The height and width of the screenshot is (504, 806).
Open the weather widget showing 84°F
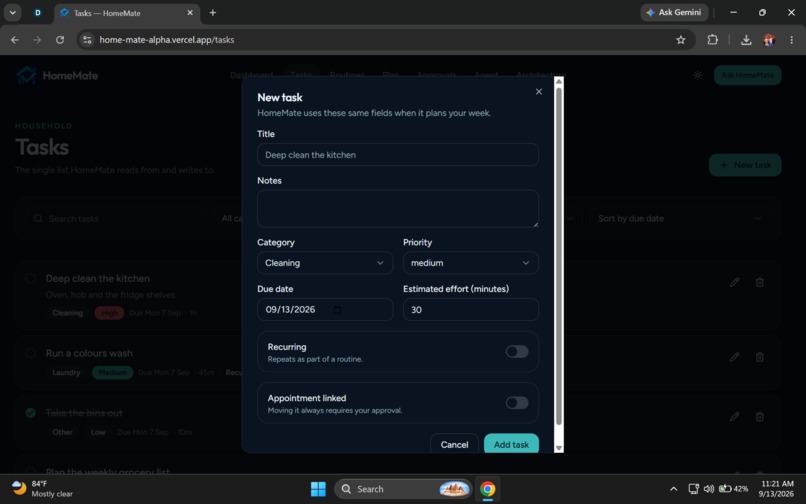click(42, 489)
